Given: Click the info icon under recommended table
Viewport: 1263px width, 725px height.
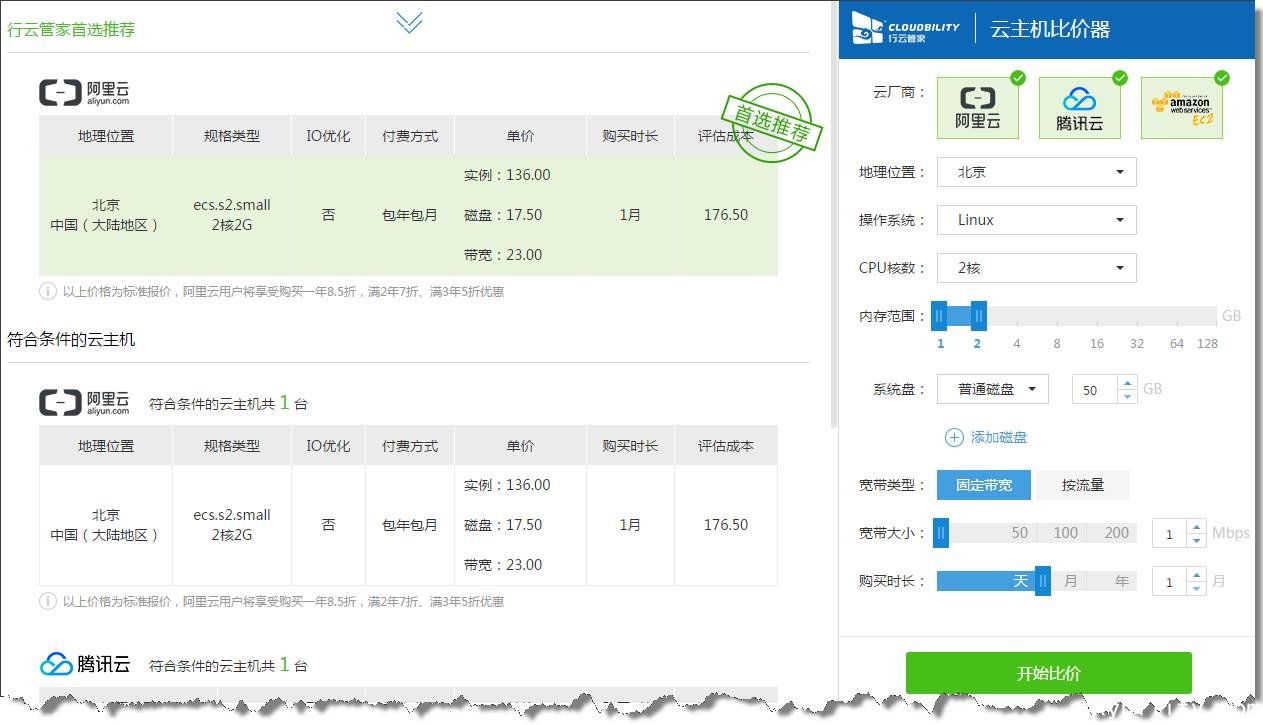Looking at the screenshot, I should [47, 292].
